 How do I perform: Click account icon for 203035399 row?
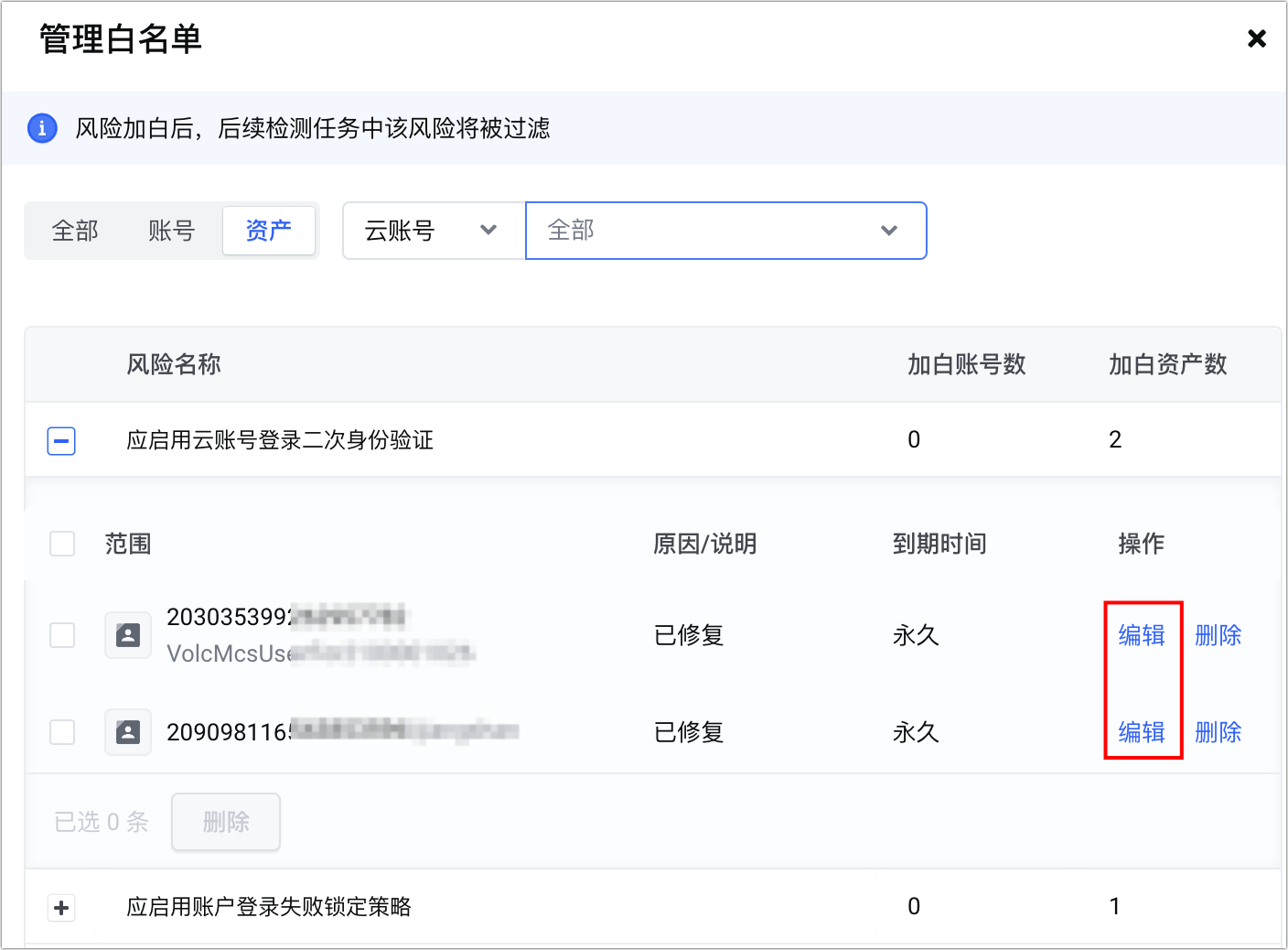point(128,635)
